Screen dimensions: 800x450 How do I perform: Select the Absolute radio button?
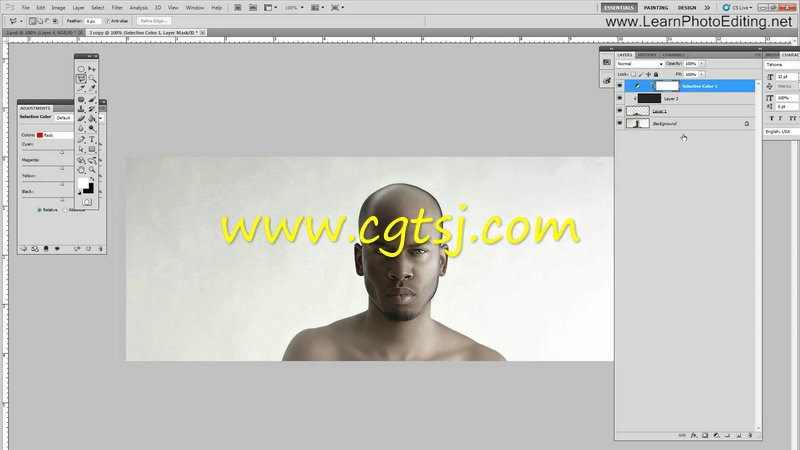[65, 210]
